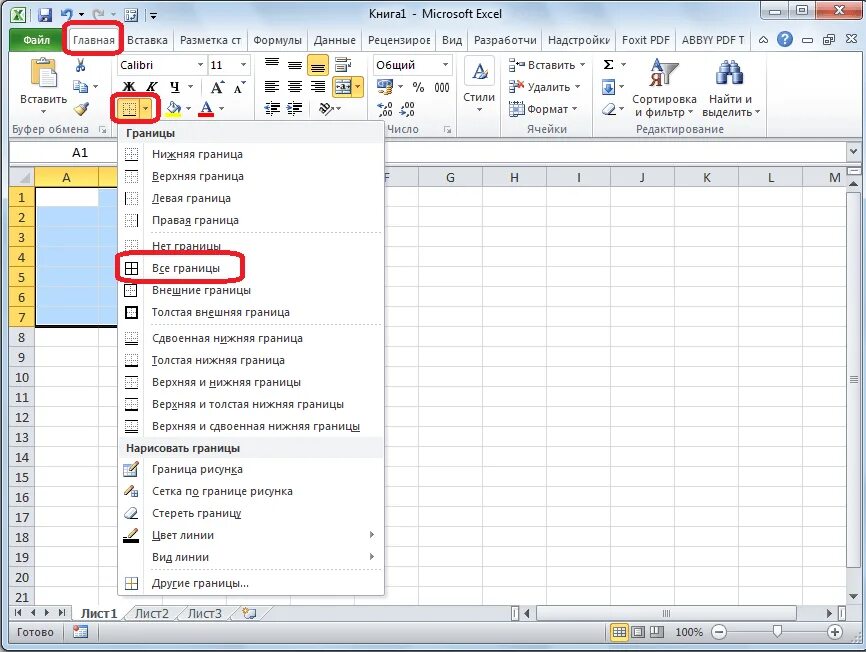
Task: Click the macro record icon in status bar
Action: tap(81, 632)
